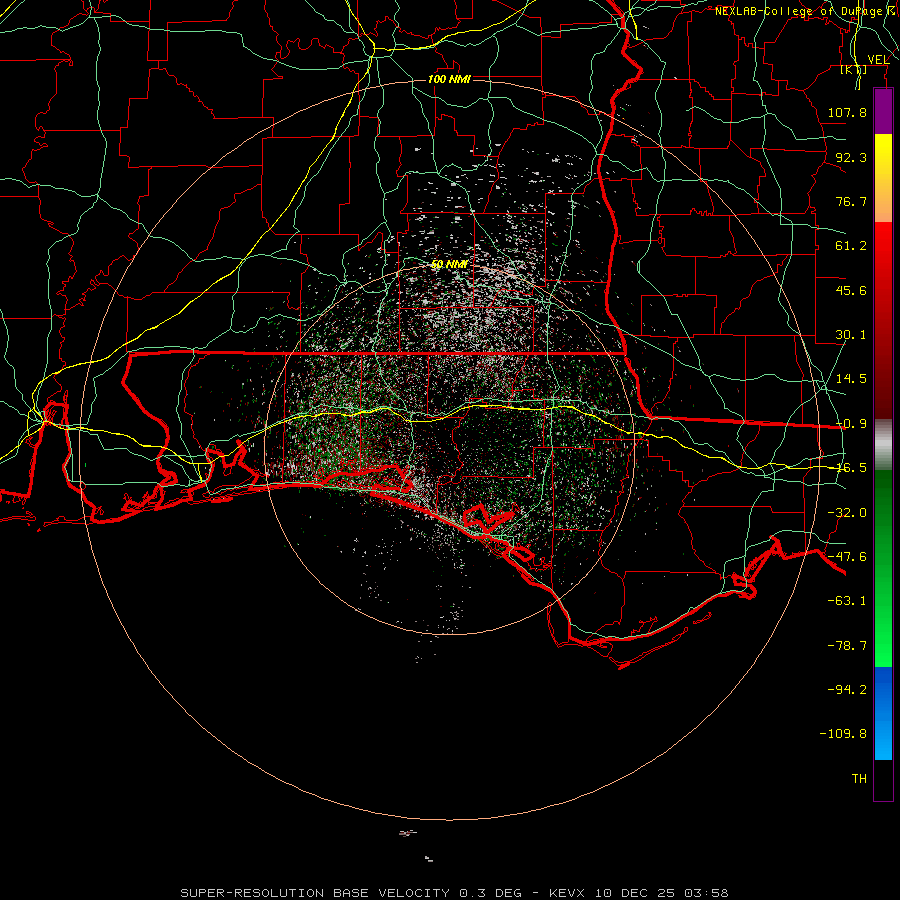Click the 50 NMI range ring label
900x900 pixels.
449,265
